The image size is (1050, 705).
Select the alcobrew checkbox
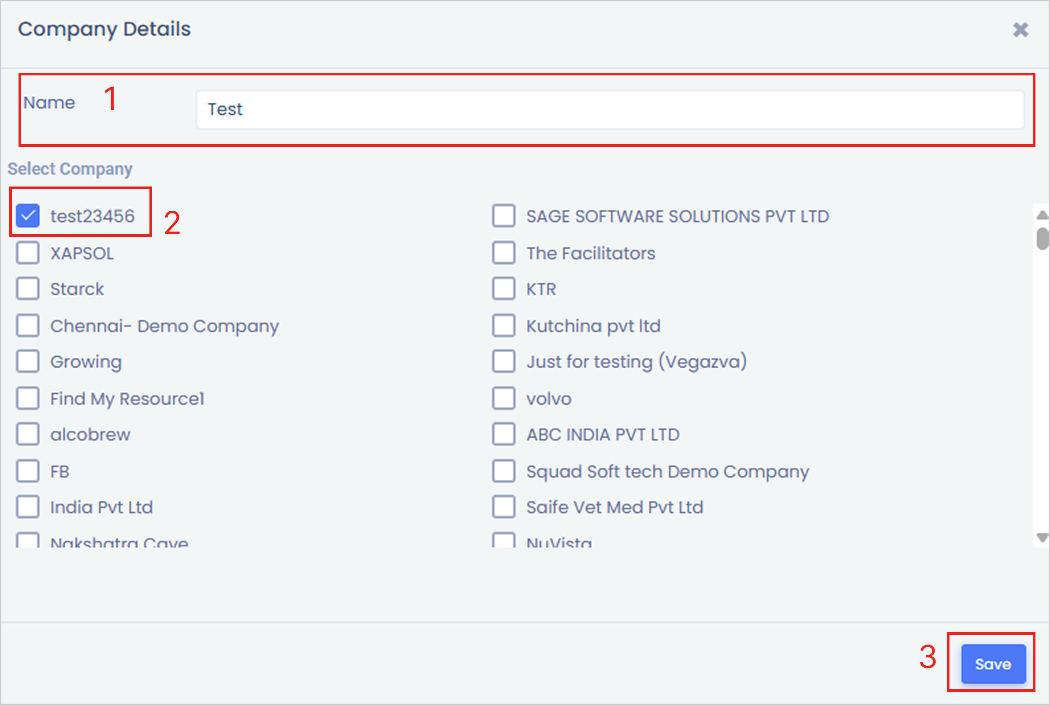pyautogui.click(x=28, y=434)
